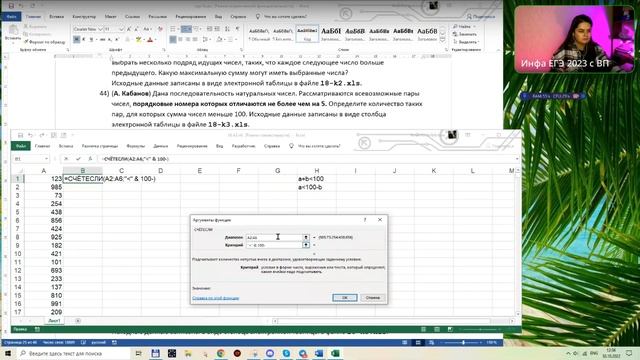Click Word's numbered list icon
The image size is (640, 360).
(x=185, y=29)
